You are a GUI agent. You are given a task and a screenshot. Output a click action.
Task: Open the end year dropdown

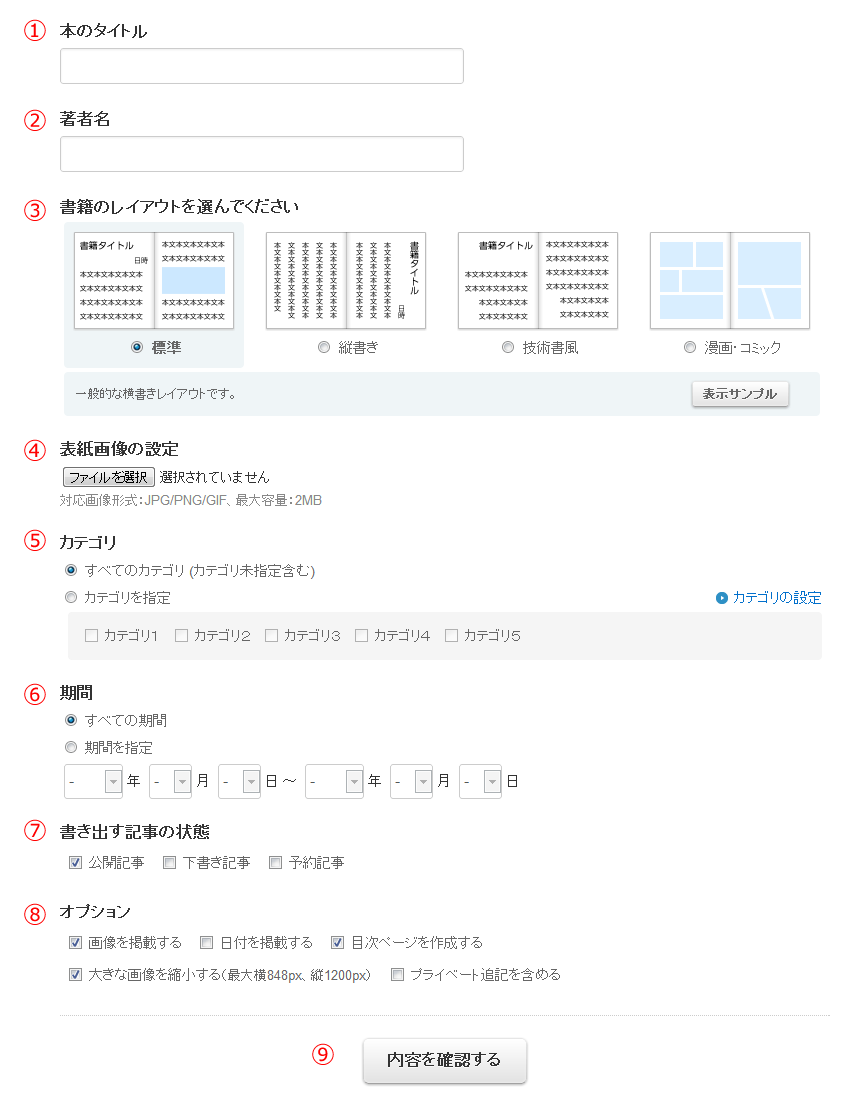point(334,782)
